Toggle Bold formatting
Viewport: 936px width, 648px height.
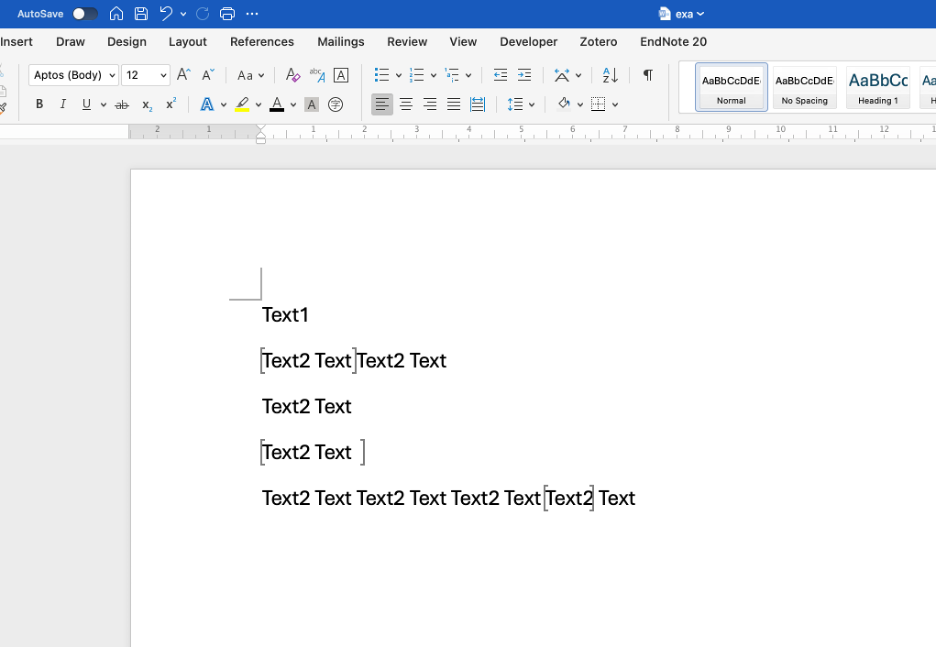40,105
